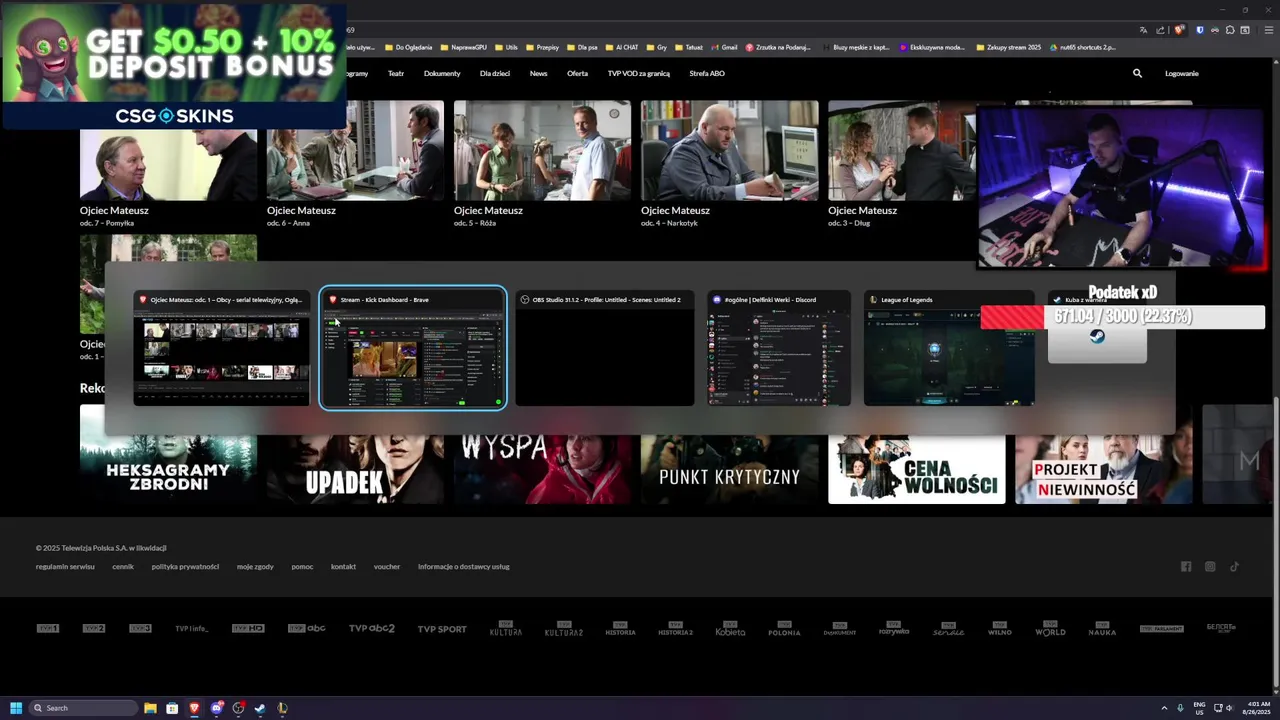Viewport: 1280px width, 720px height.
Task: Open the cennik footer link
Action: click(x=123, y=566)
